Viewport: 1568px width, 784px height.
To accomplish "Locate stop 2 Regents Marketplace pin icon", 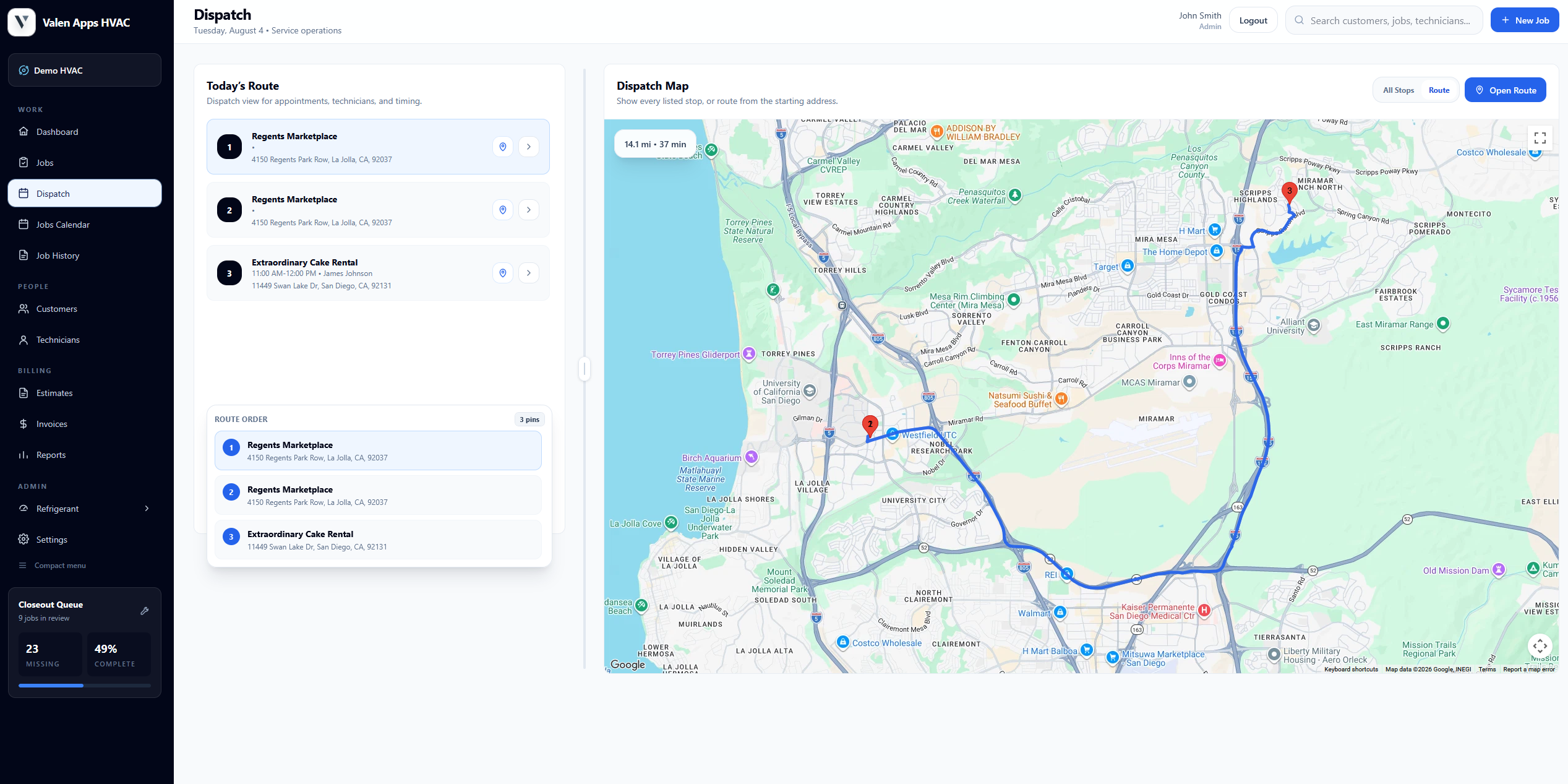I will point(503,210).
